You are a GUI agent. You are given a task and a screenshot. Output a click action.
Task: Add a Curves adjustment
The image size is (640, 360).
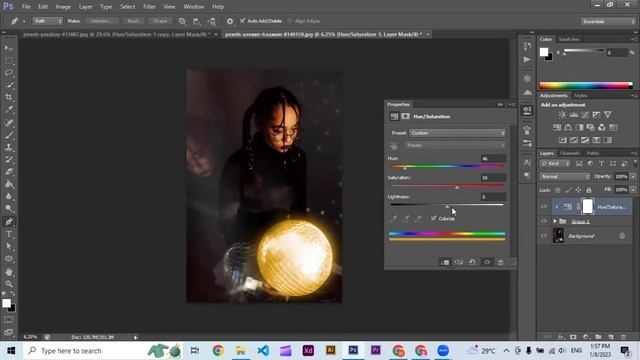[585, 115]
